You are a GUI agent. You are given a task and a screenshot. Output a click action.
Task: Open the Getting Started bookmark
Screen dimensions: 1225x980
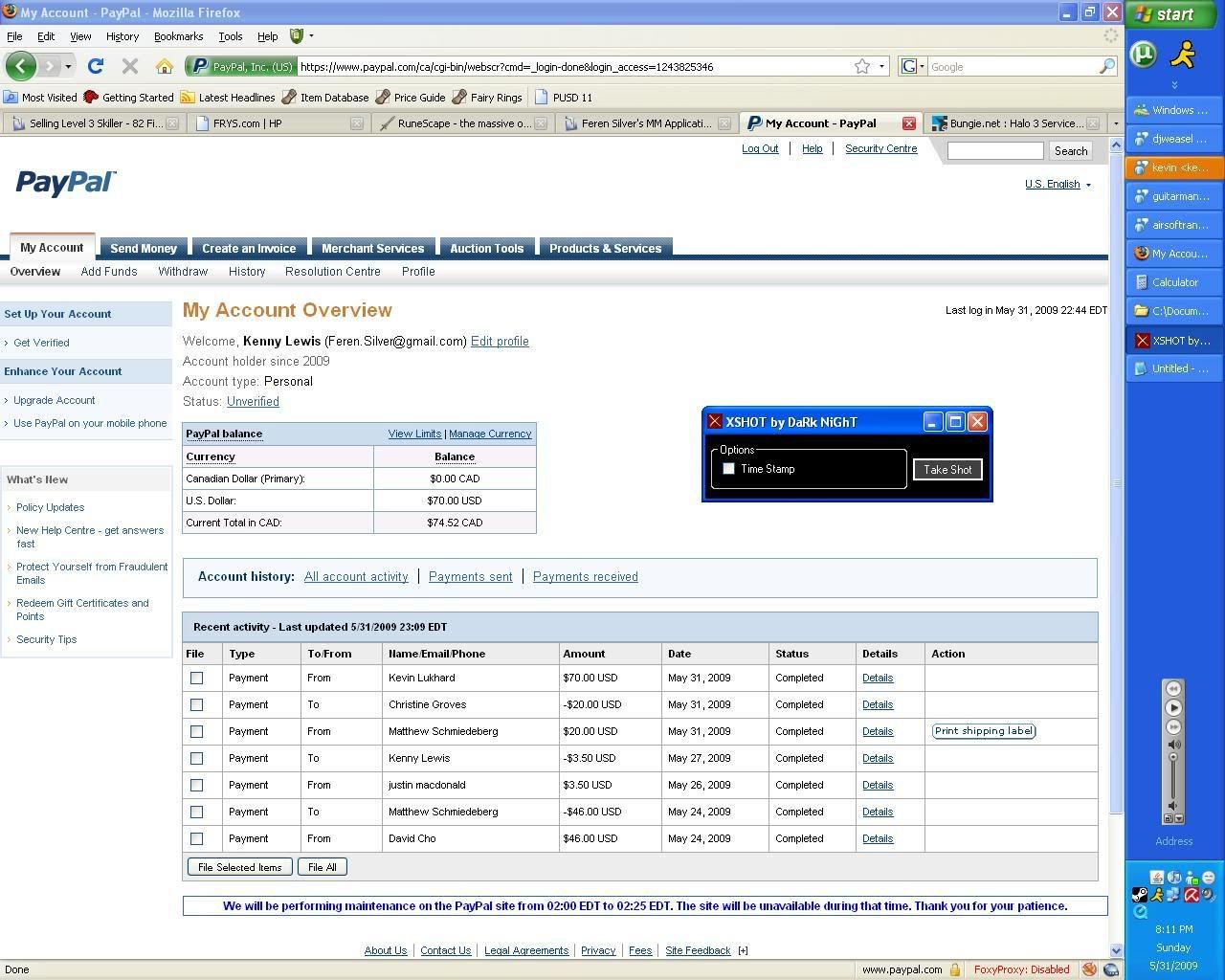point(128,97)
